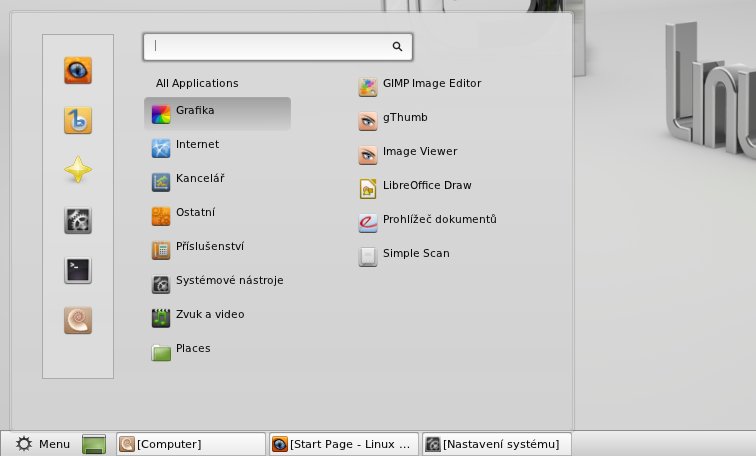
Task: Click the Places folder icon
Action: 161,352
